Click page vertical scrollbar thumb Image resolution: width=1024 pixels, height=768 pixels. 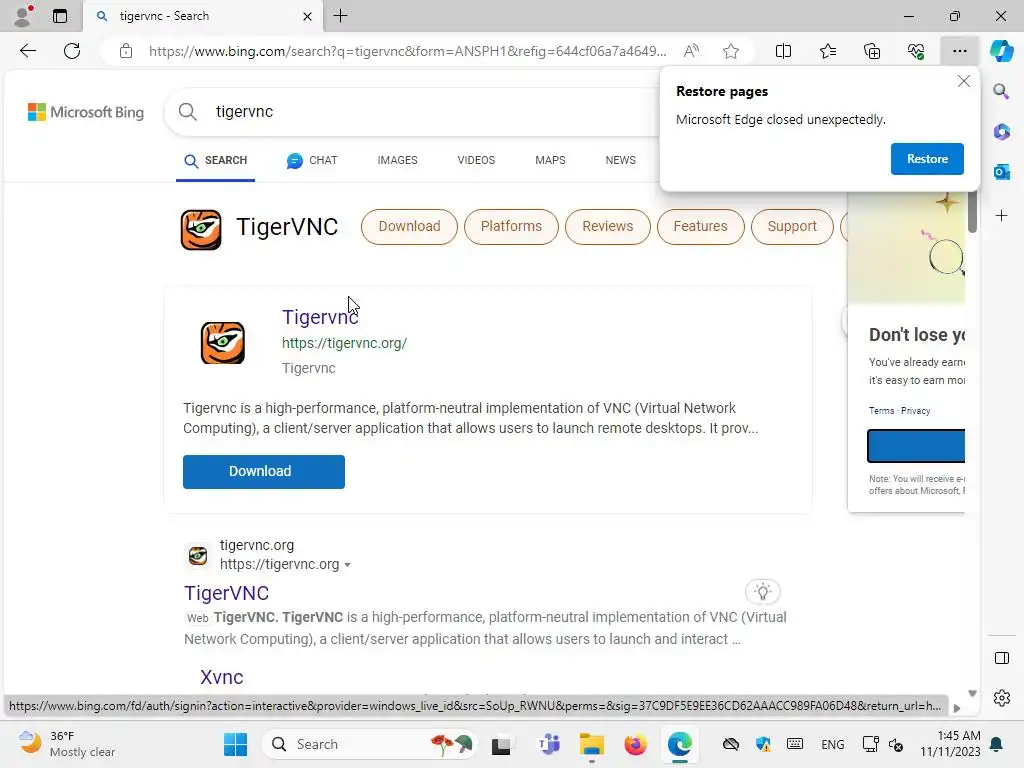click(x=972, y=211)
